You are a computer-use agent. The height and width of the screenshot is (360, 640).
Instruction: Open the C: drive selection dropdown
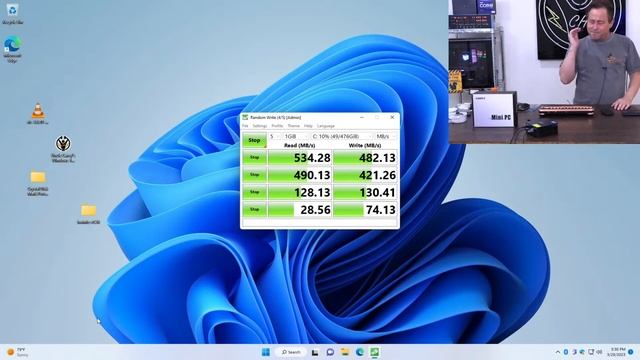[x=342, y=136]
